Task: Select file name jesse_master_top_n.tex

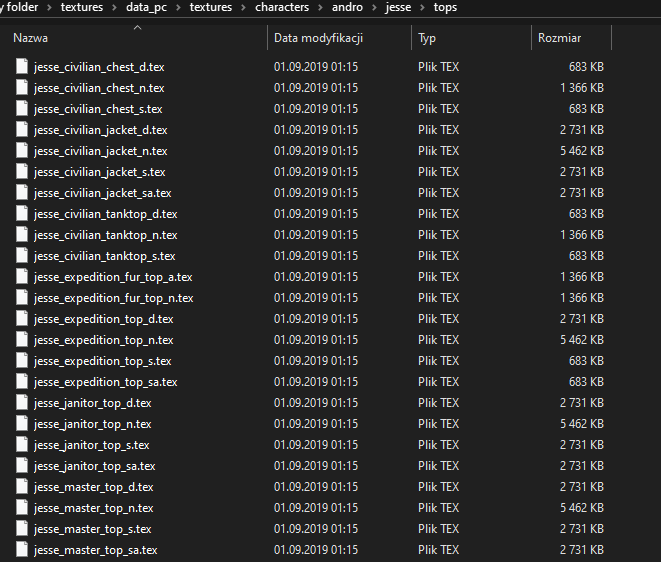Action: click(93, 508)
